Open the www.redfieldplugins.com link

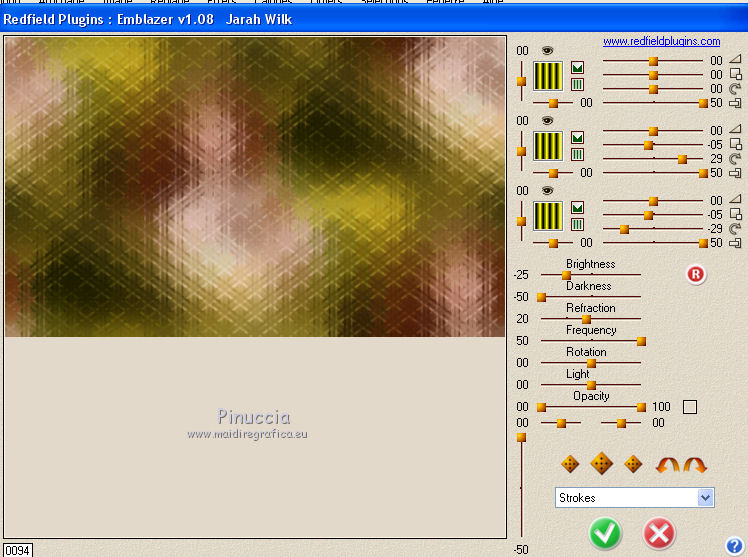662,41
